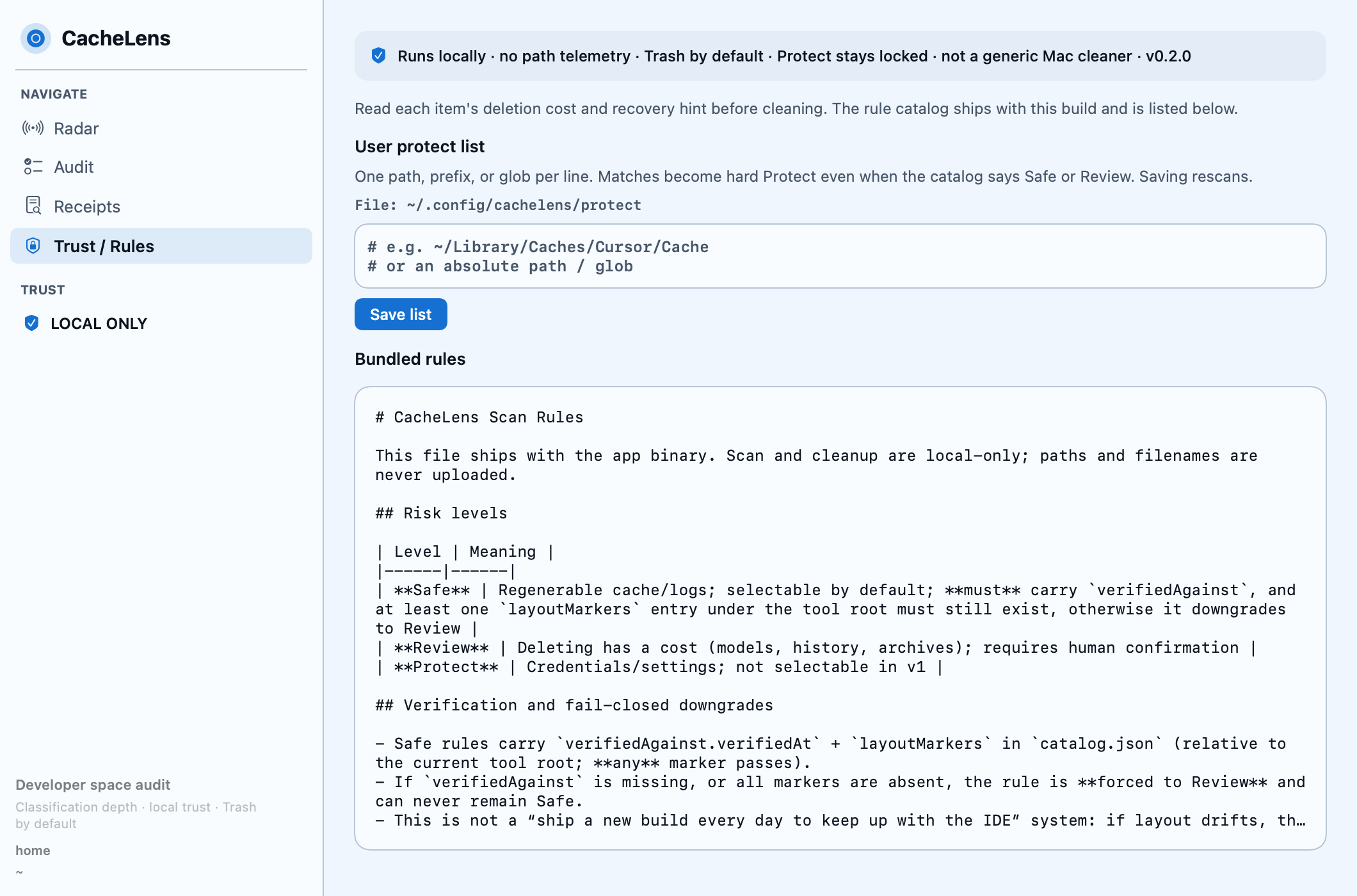Click the 'home' label in the sidebar
1357x896 pixels.
(x=33, y=851)
